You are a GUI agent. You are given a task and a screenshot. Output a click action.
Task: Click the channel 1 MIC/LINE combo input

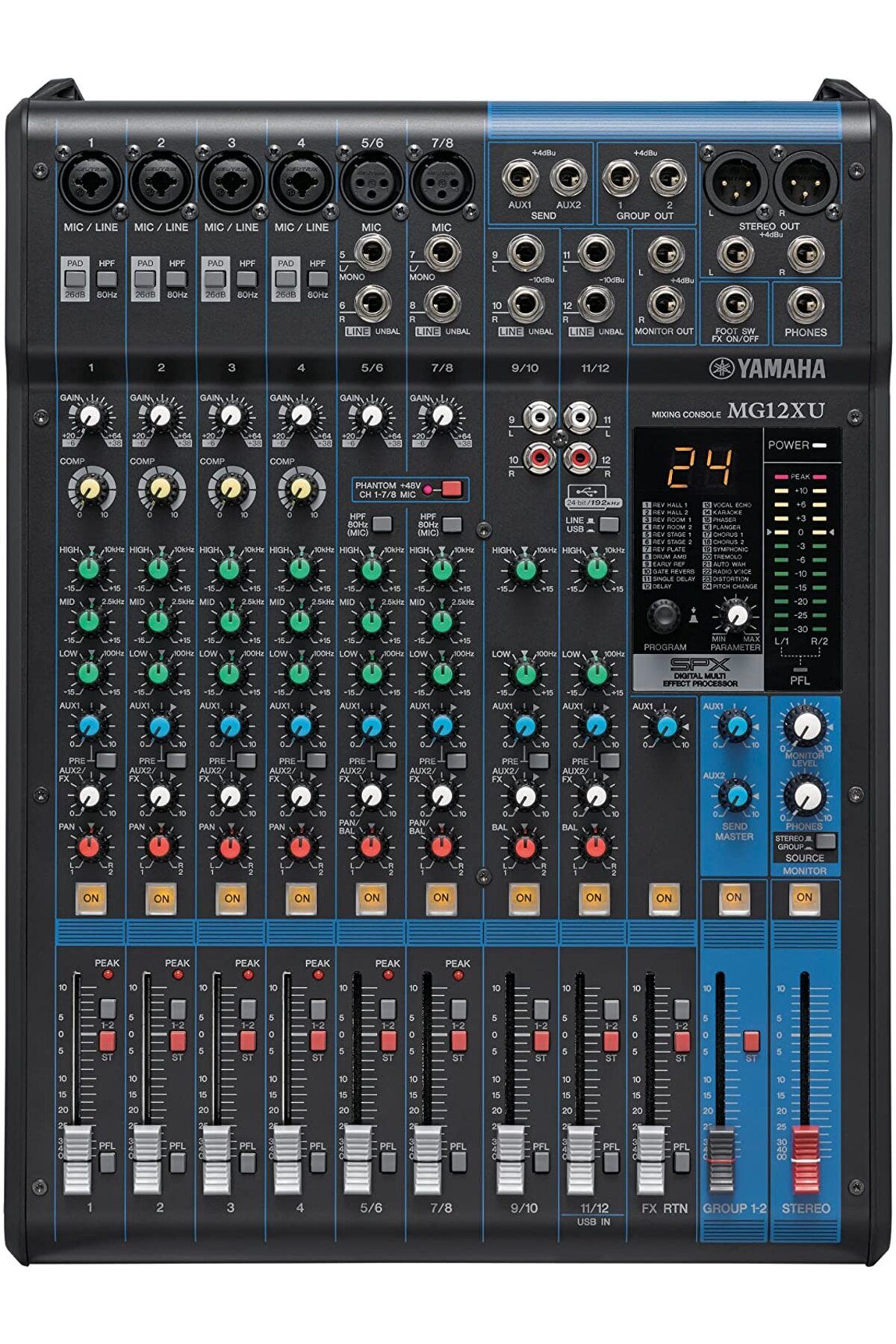91,181
